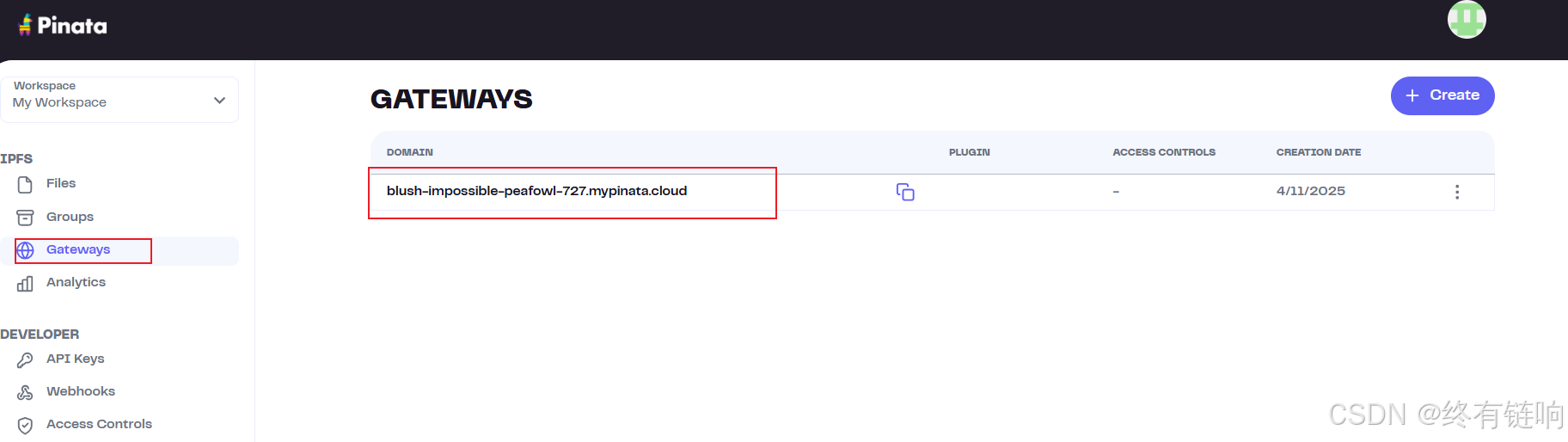Open Analytics page
The width and height of the screenshot is (1568, 442).
pyautogui.click(x=76, y=282)
